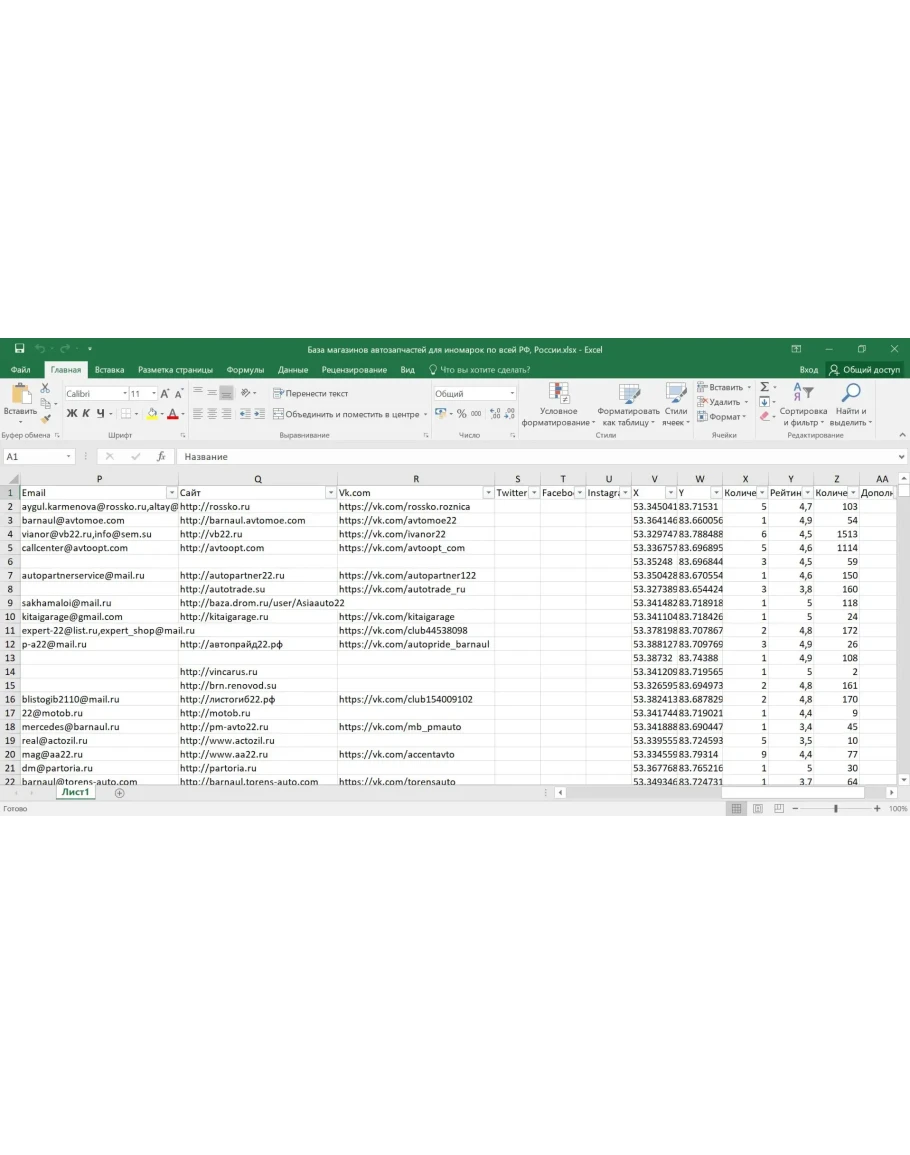
Task: Open the Рецензирование tab
Action: [x=354, y=370]
